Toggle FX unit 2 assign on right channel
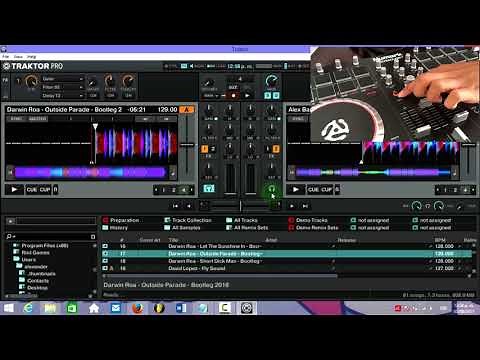Viewport: 480px width, 360px height. [276, 149]
